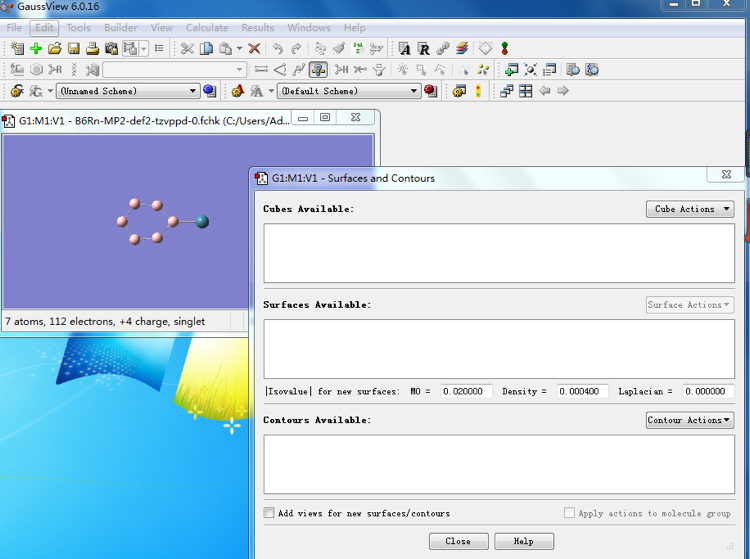Click the Clean brush icon in toolbar

coord(339,48)
